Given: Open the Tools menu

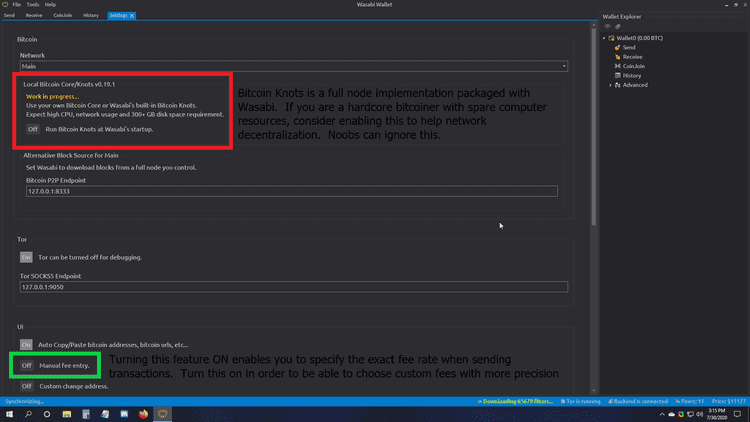Looking at the screenshot, I should point(33,4).
